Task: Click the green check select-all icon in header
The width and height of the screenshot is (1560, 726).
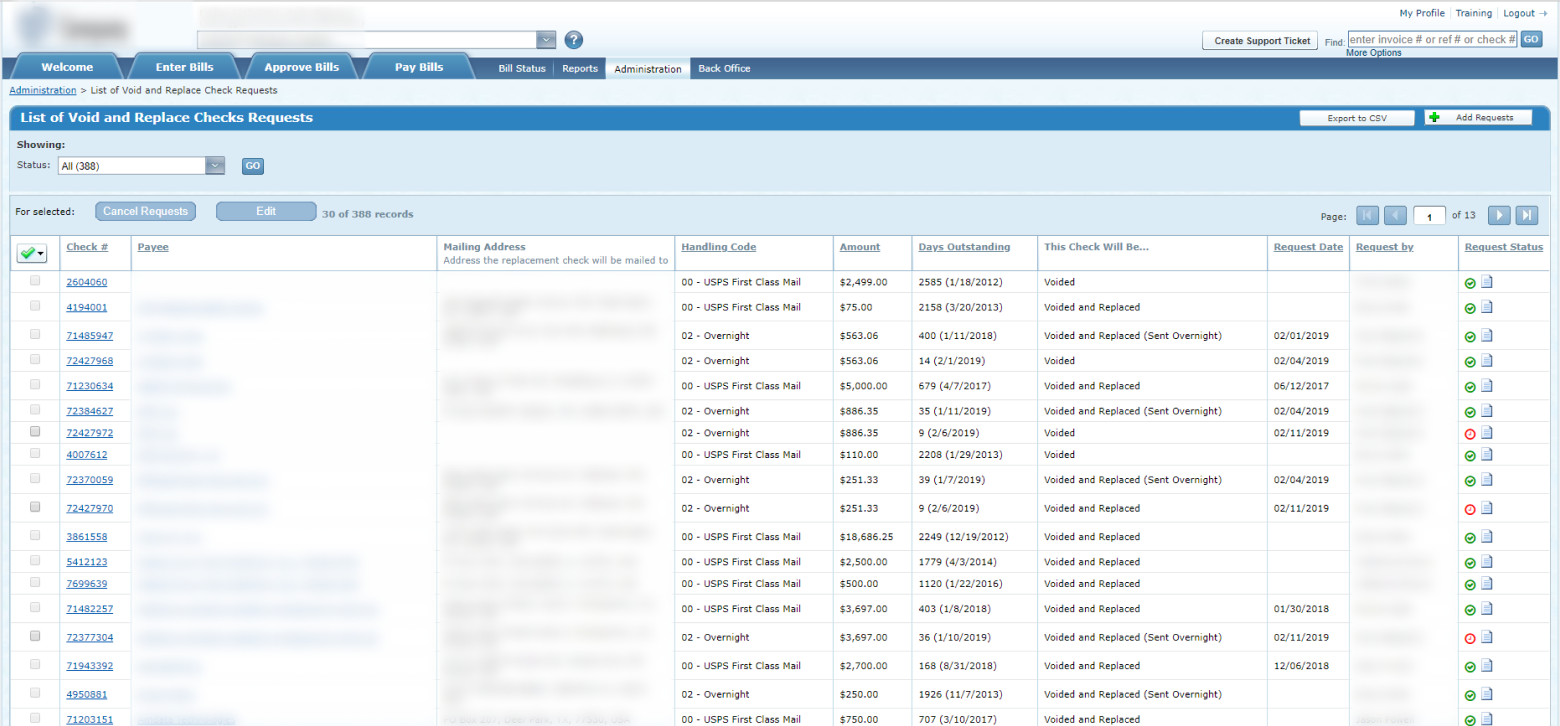Action: [x=29, y=253]
